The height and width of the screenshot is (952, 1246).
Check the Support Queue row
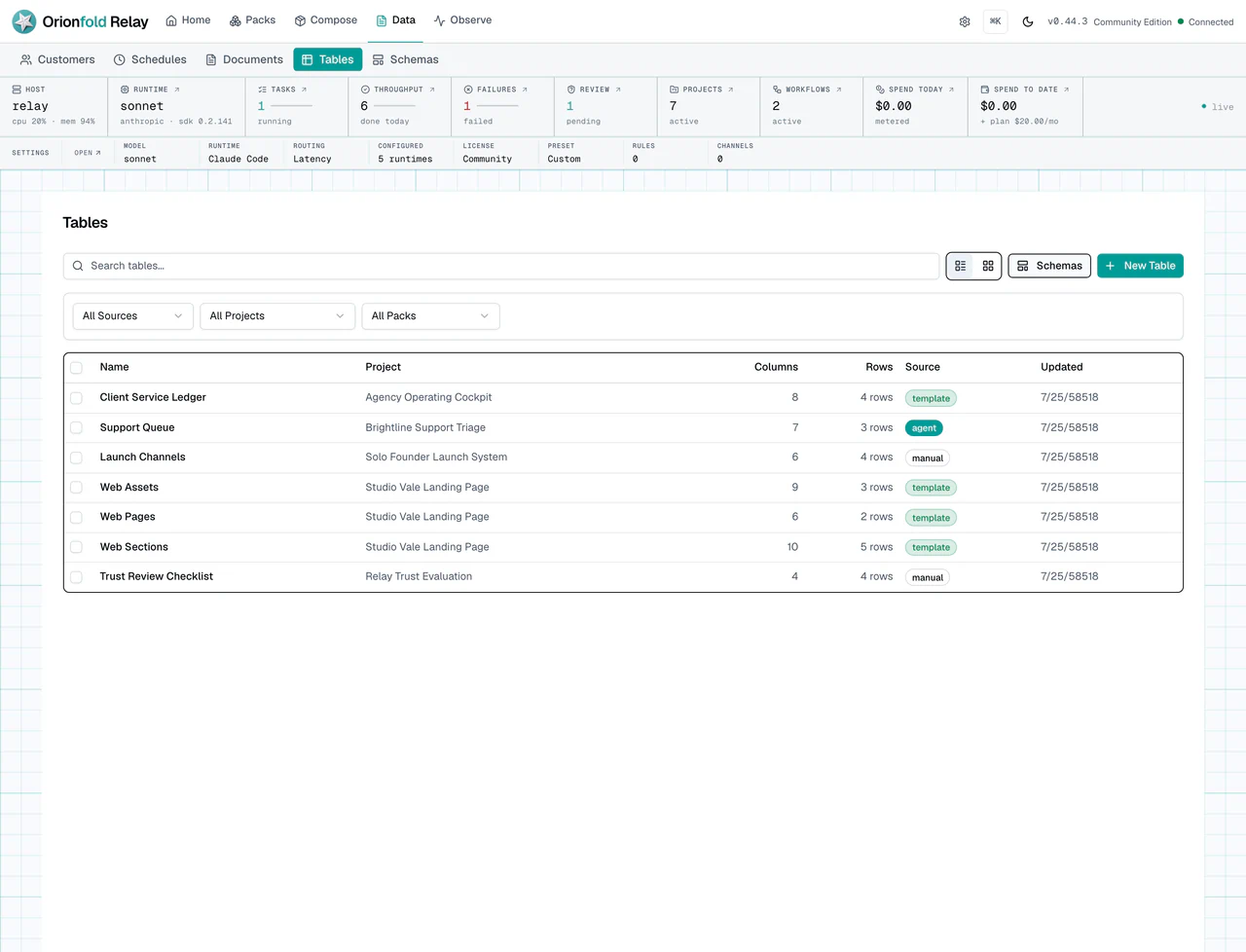click(77, 427)
